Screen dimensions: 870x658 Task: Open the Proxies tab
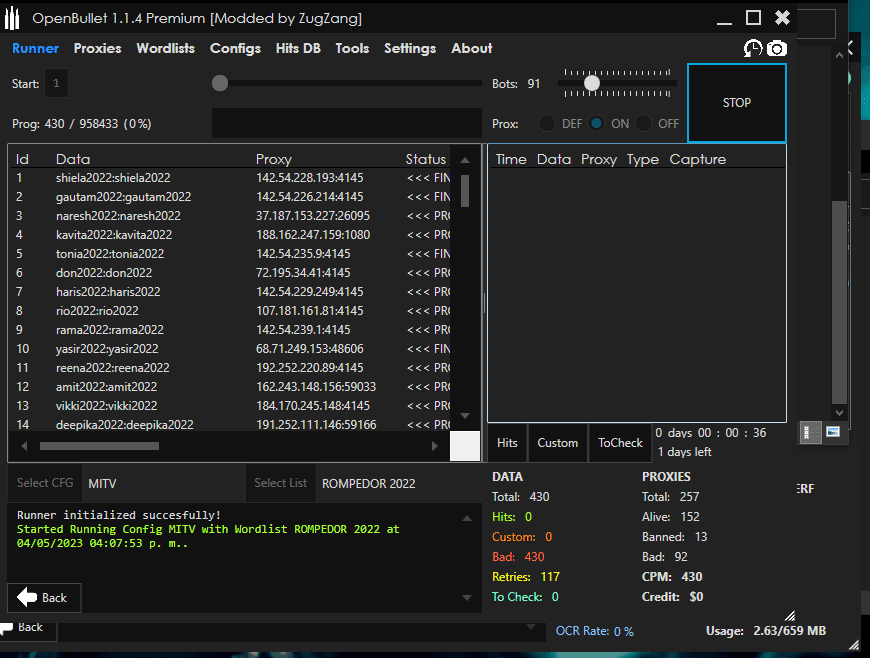pos(97,48)
